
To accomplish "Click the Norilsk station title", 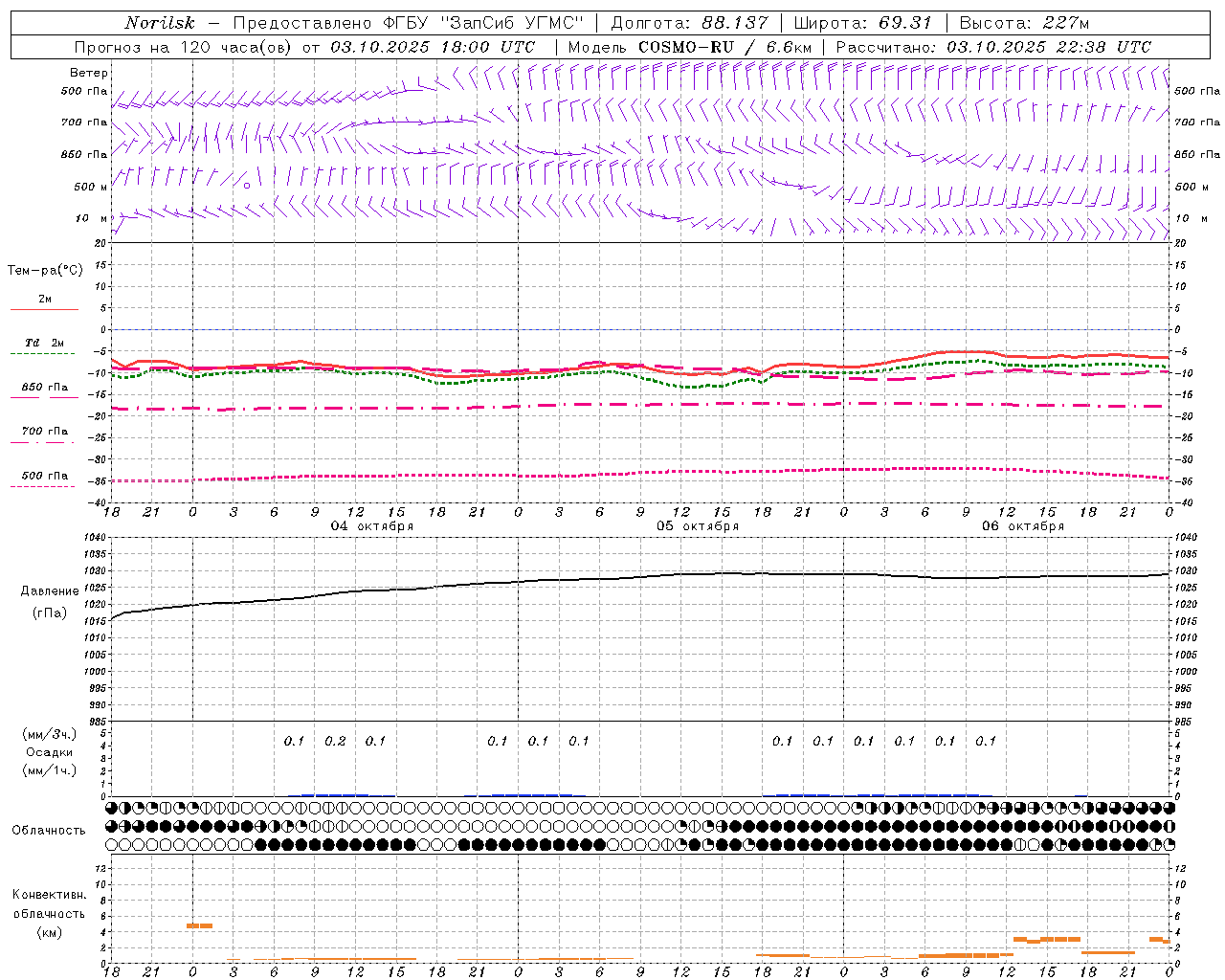I will [x=159, y=23].
